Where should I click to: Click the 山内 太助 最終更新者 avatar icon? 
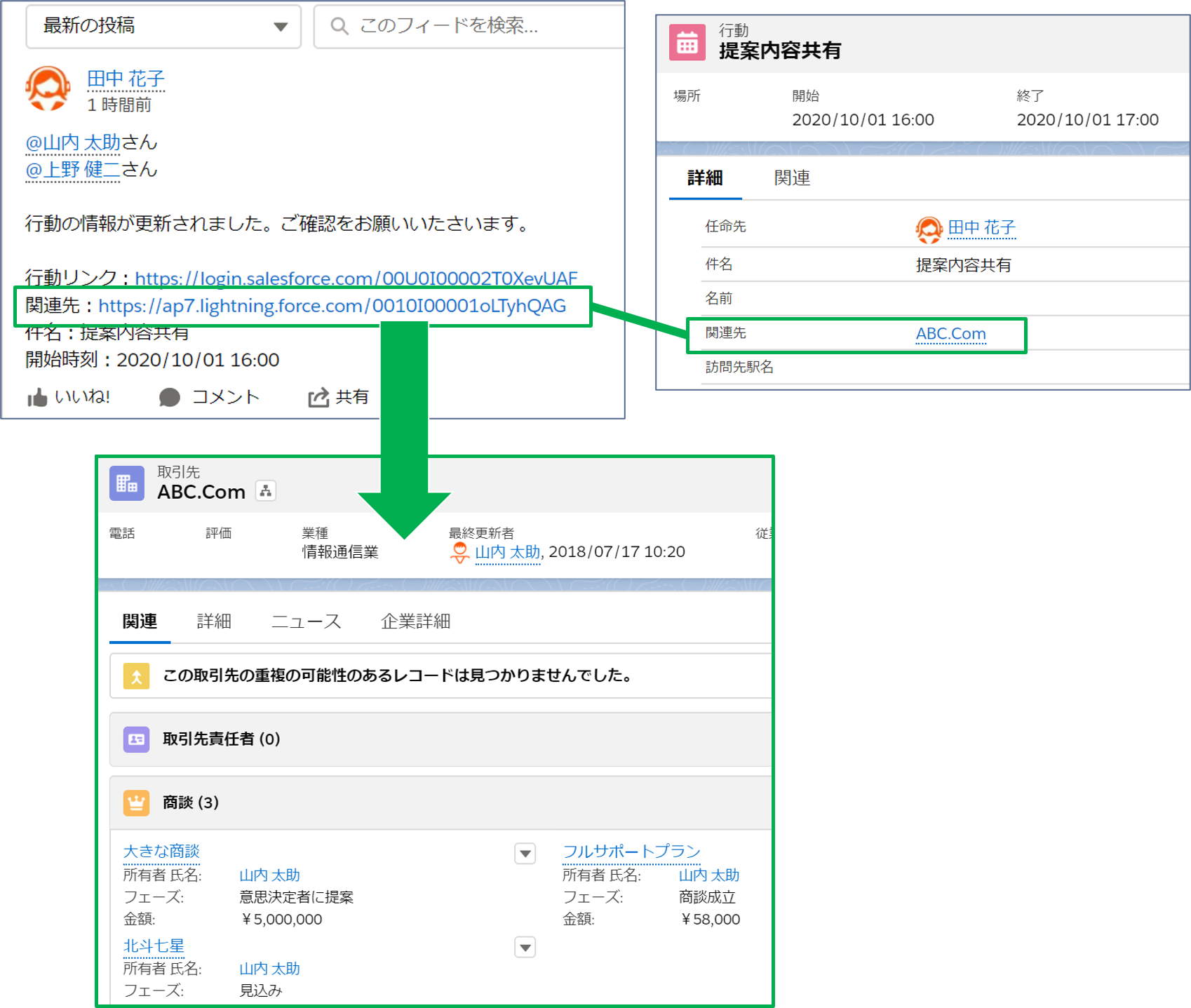459,553
